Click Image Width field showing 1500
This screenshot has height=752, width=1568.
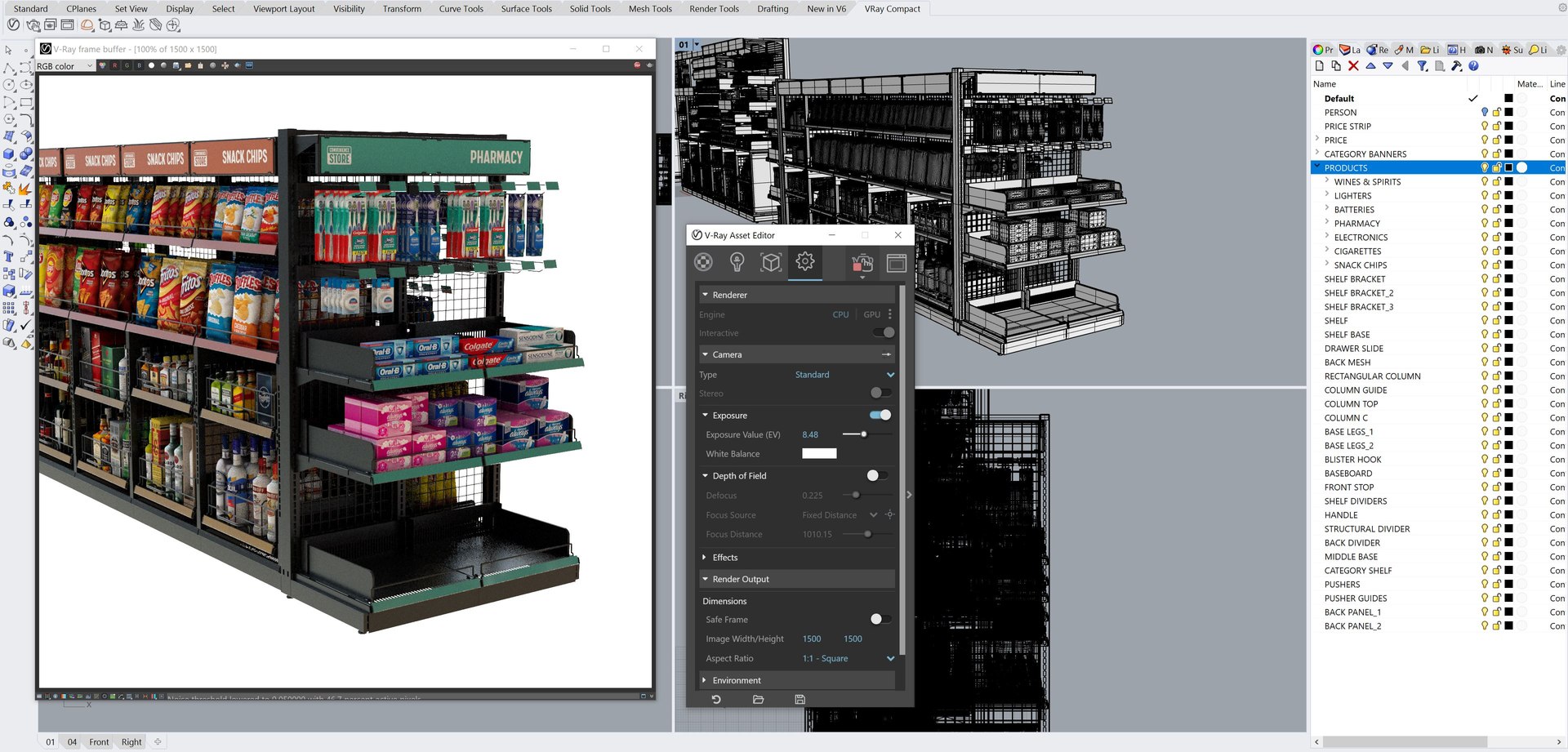tap(812, 639)
